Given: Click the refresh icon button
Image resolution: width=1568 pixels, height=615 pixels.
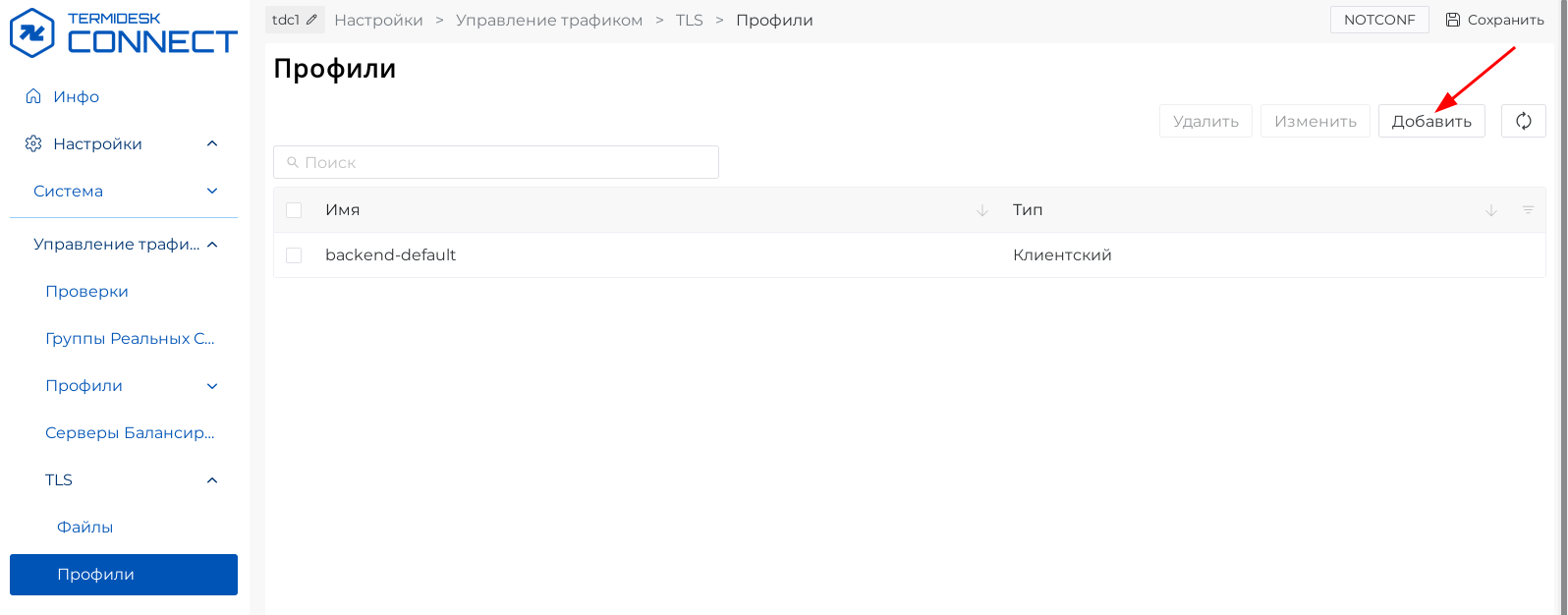Looking at the screenshot, I should [1523, 121].
